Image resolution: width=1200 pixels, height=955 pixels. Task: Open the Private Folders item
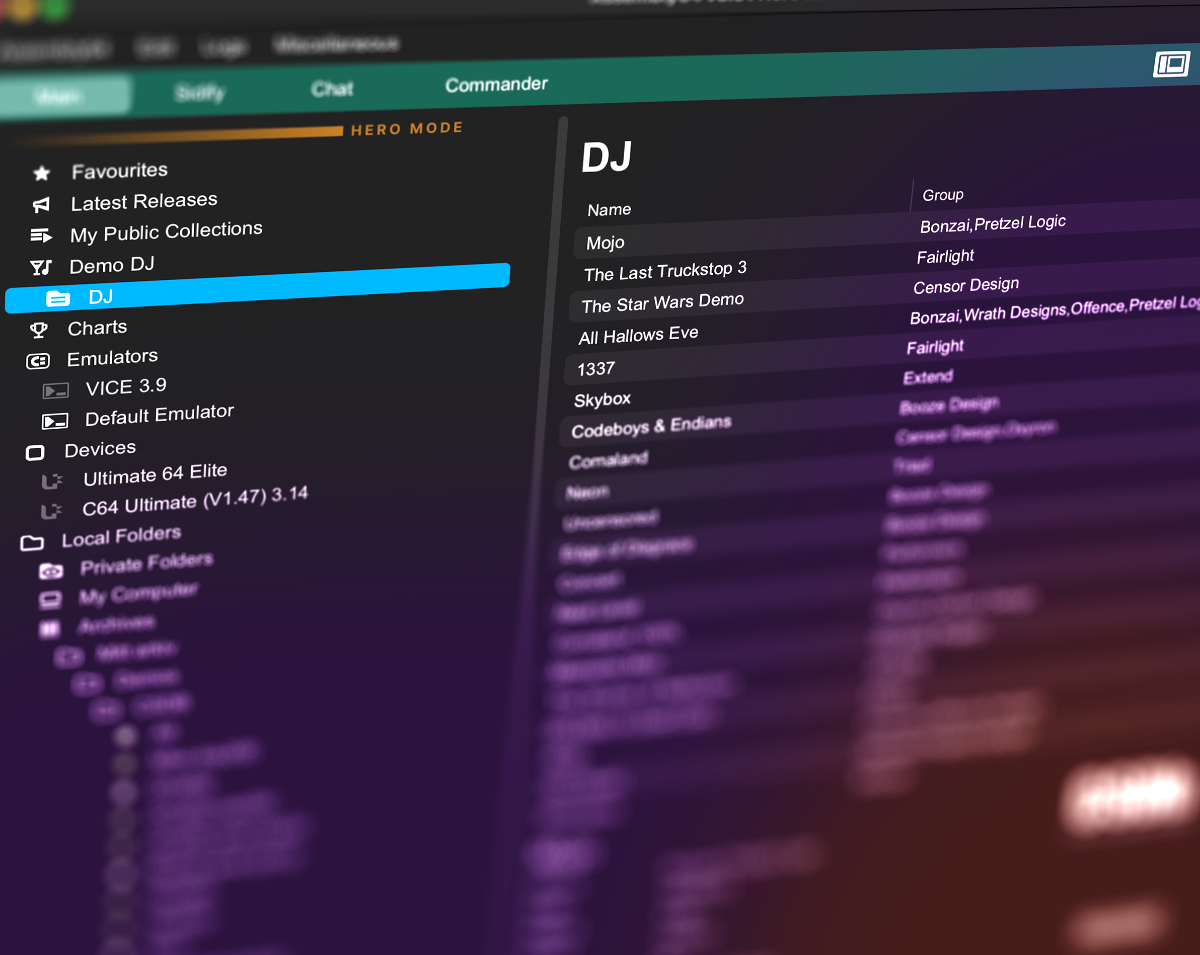tap(146, 563)
